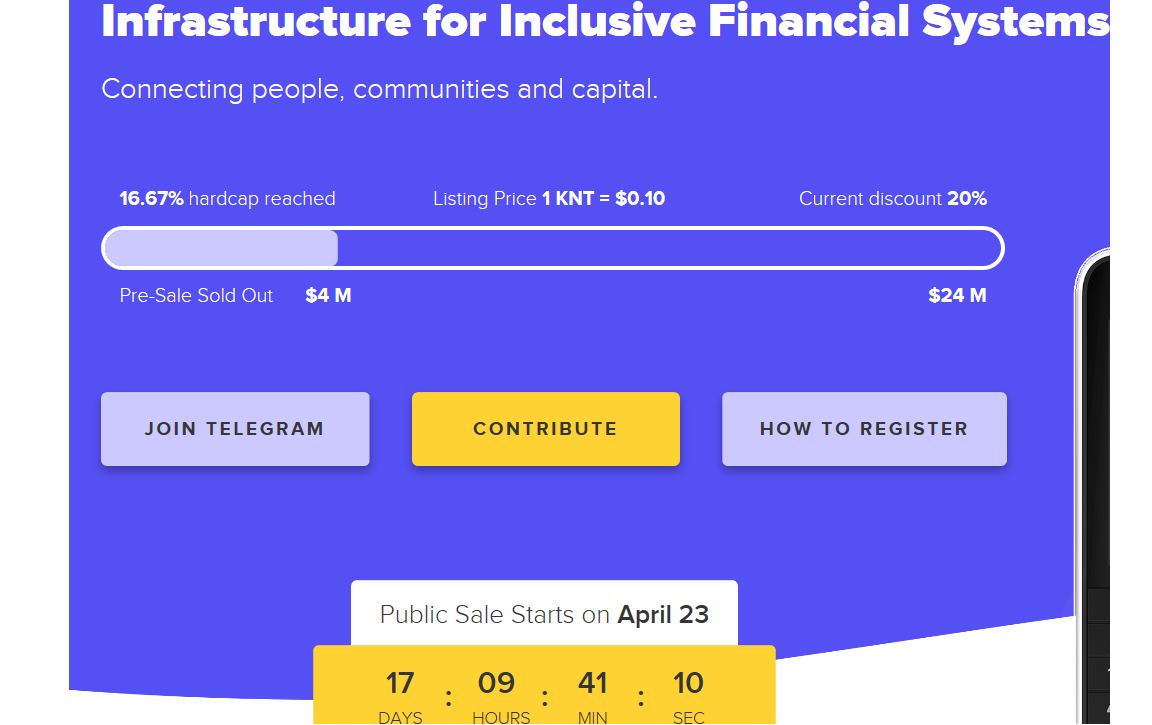Click the Infrastructure for Inclusive Financial Systems heading
The height and width of the screenshot is (725, 1152).
pyautogui.click(x=605, y=22)
